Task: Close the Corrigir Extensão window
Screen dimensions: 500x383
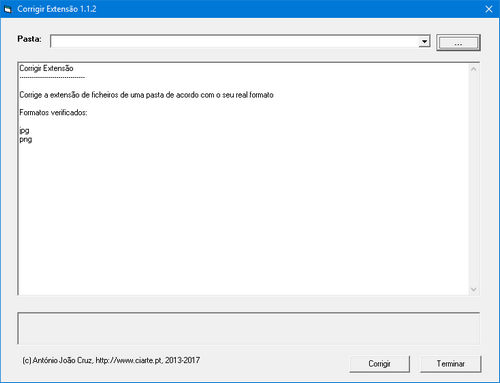Action: tap(489, 9)
